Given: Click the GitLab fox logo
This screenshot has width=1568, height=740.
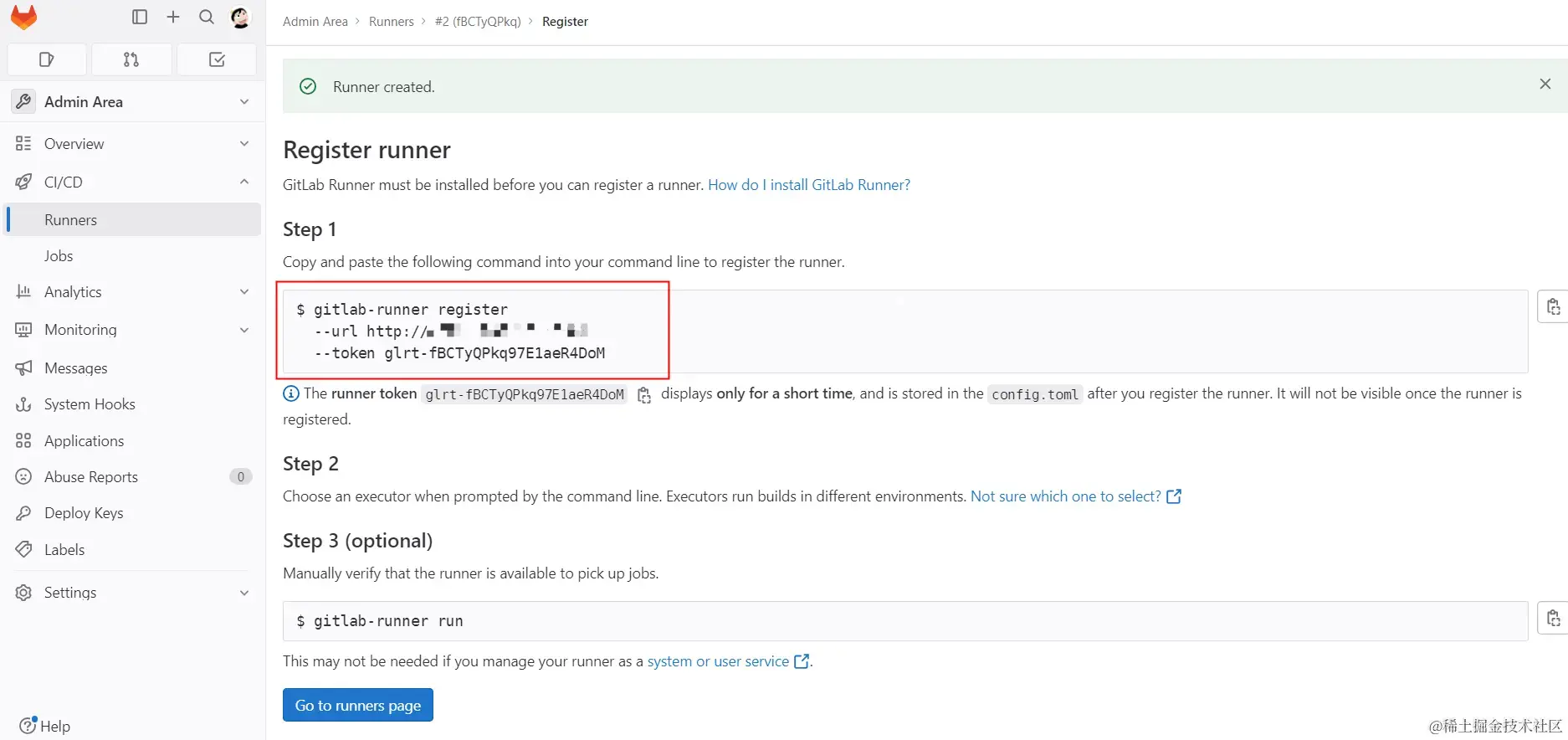Looking at the screenshot, I should click(x=24, y=18).
